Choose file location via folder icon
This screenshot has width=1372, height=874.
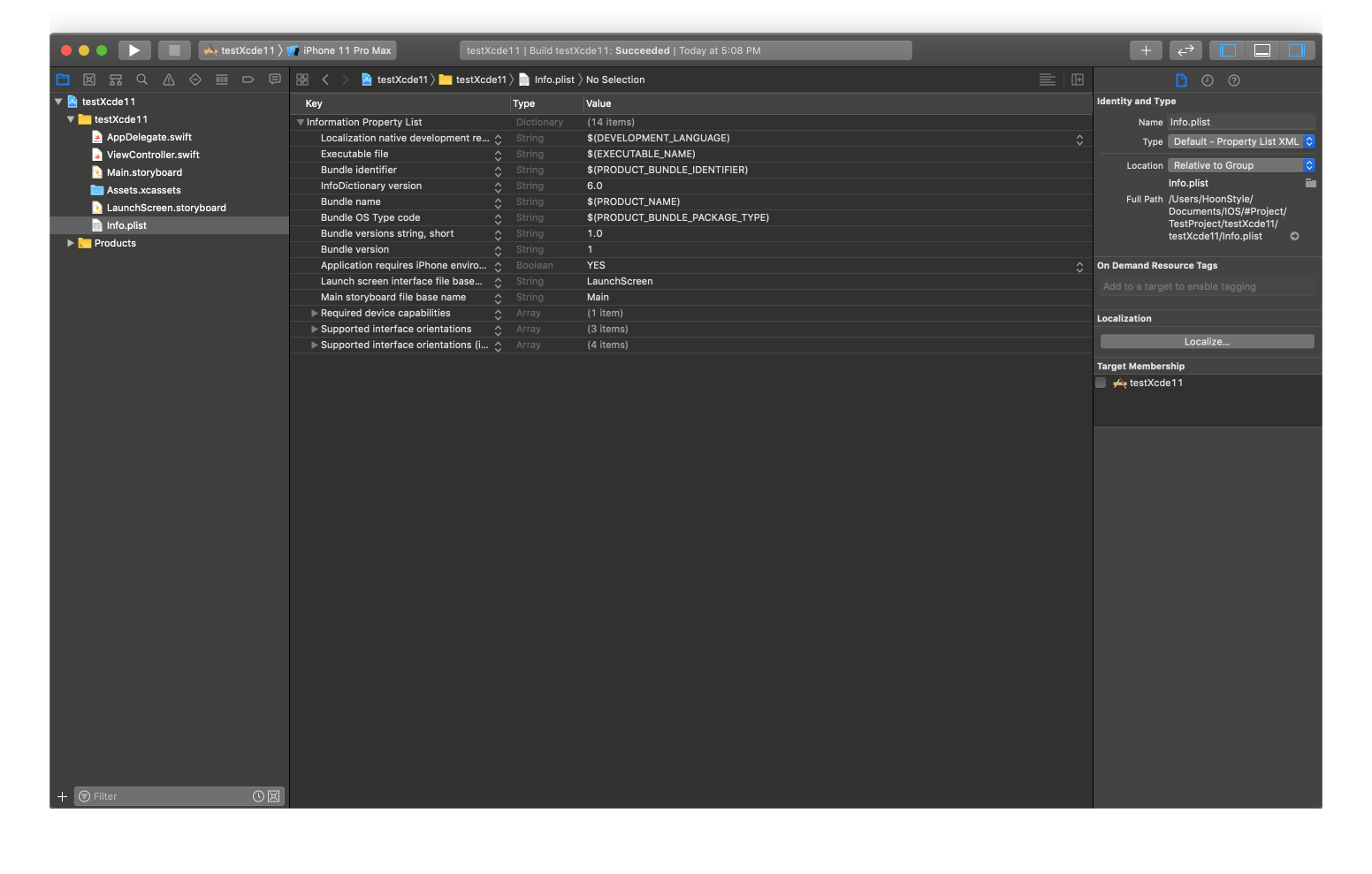1310,183
